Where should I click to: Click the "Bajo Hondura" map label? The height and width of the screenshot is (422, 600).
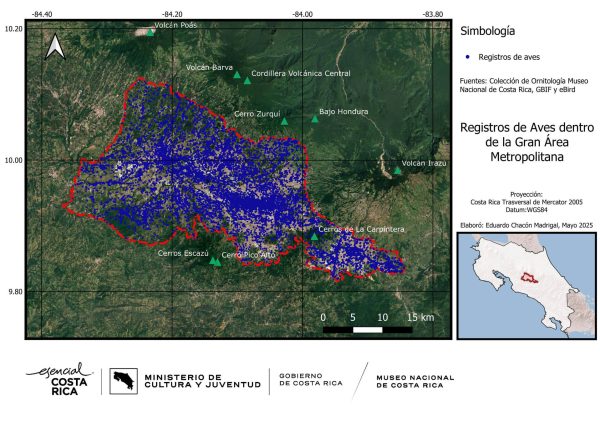[344, 111]
